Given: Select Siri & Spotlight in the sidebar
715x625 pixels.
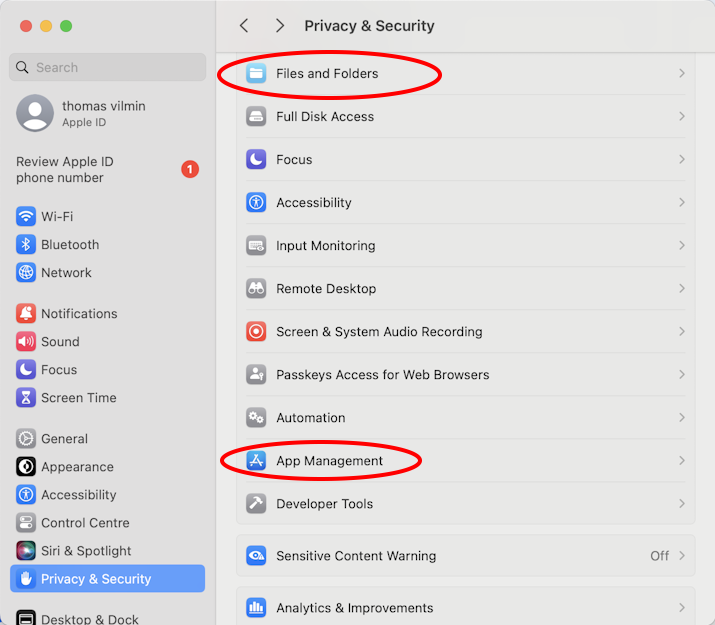Looking at the screenshot, I should click(x=86, y=551).
